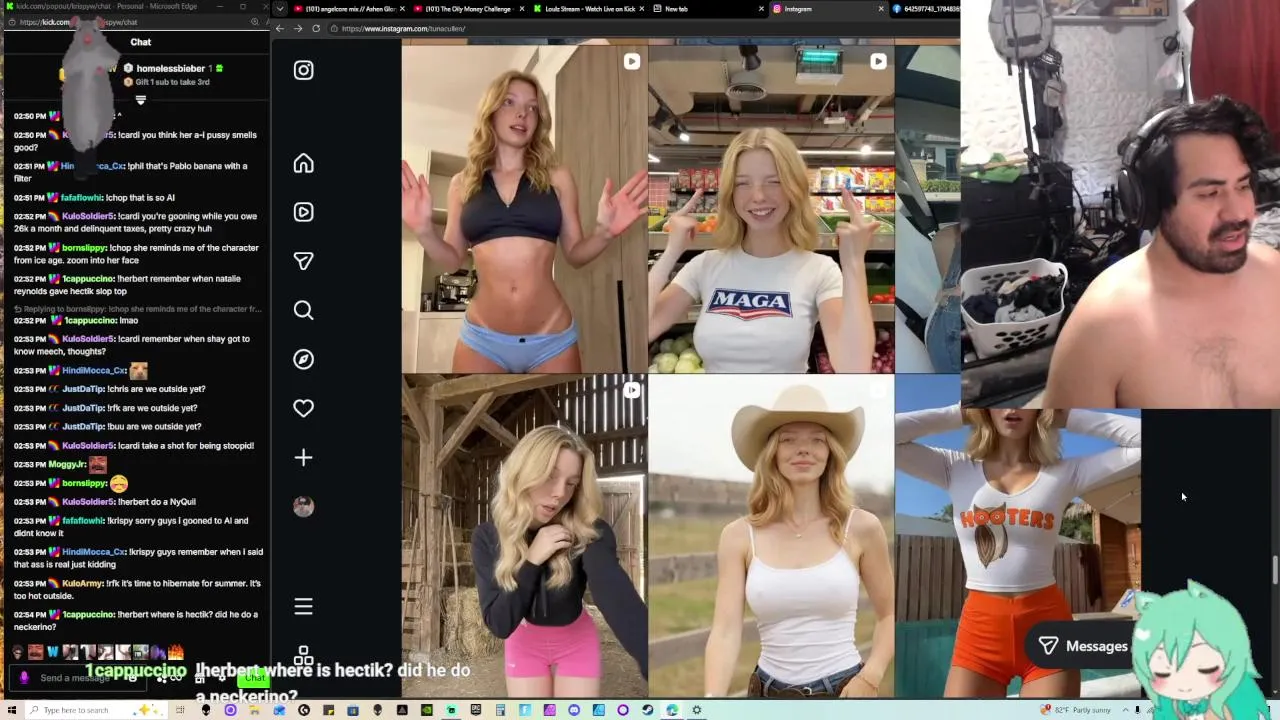Open the 82°F Partly sunny weather widget
The image size is (1280, 720).
[1076, 710]
